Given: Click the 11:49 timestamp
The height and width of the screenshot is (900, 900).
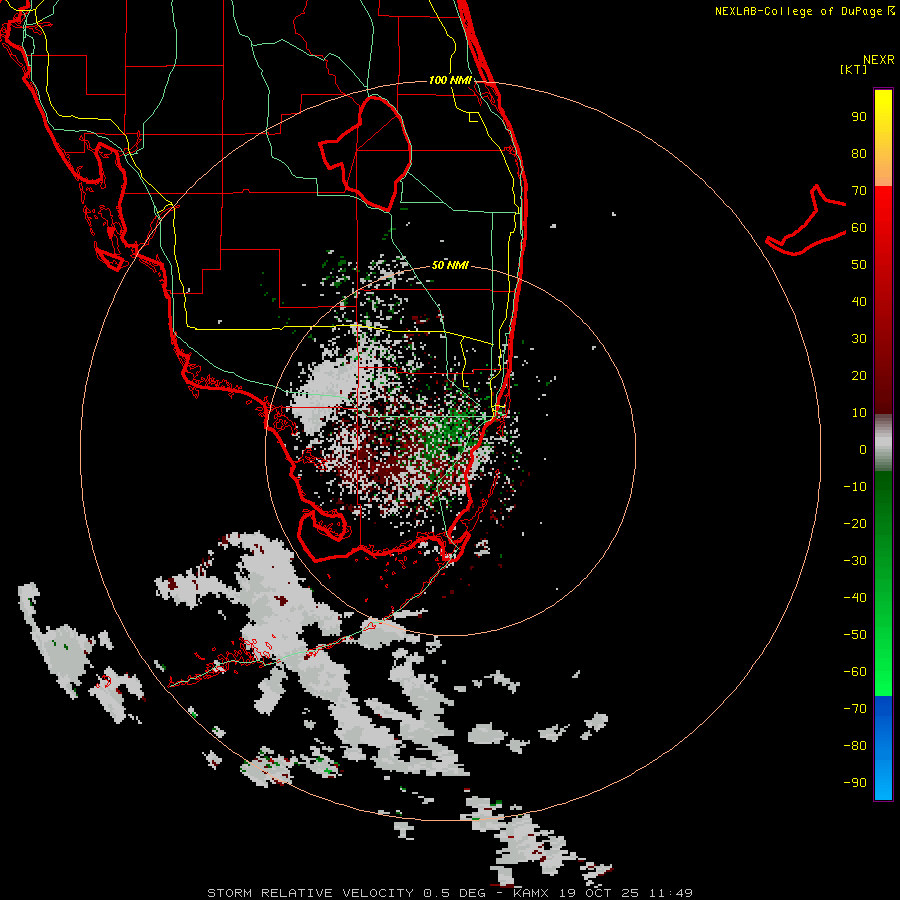Looking at the screenshot, I should point(671,893).
